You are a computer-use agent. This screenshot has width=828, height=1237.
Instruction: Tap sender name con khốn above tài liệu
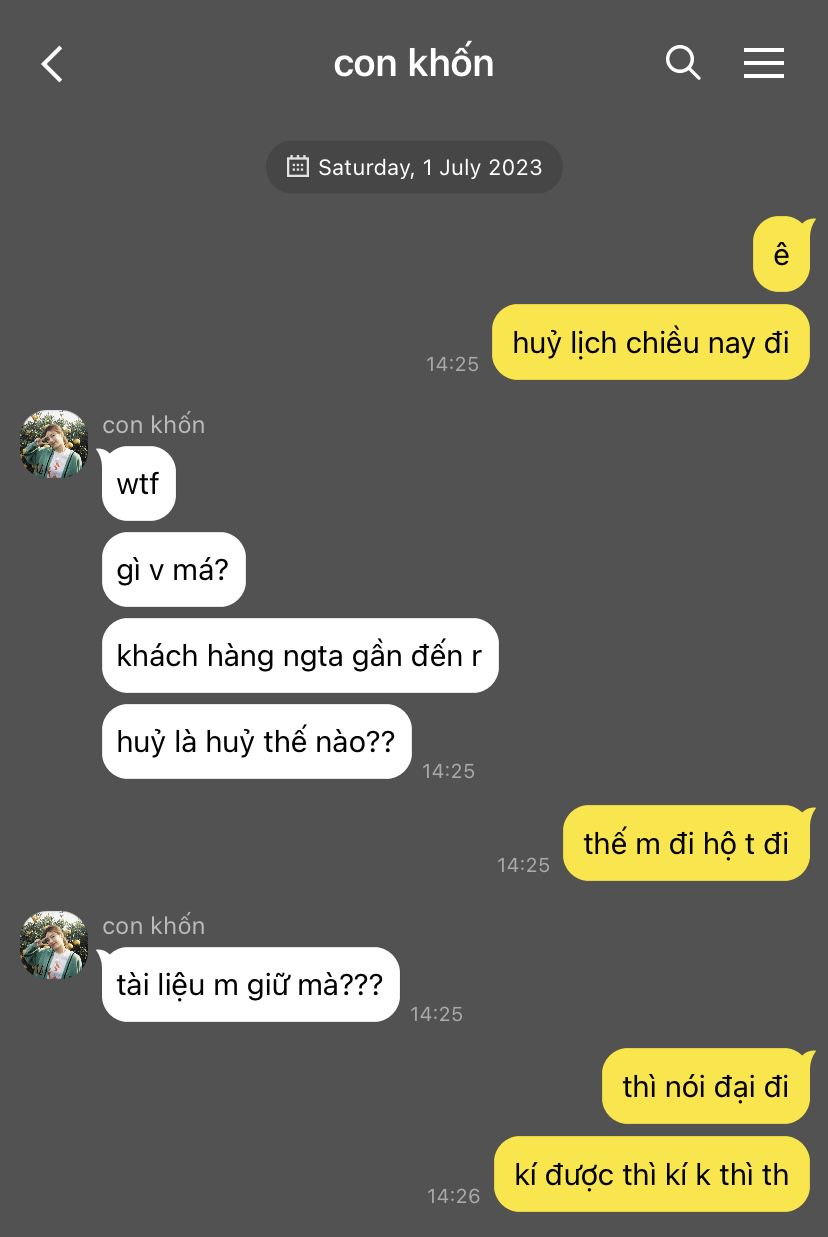point(154,926)
